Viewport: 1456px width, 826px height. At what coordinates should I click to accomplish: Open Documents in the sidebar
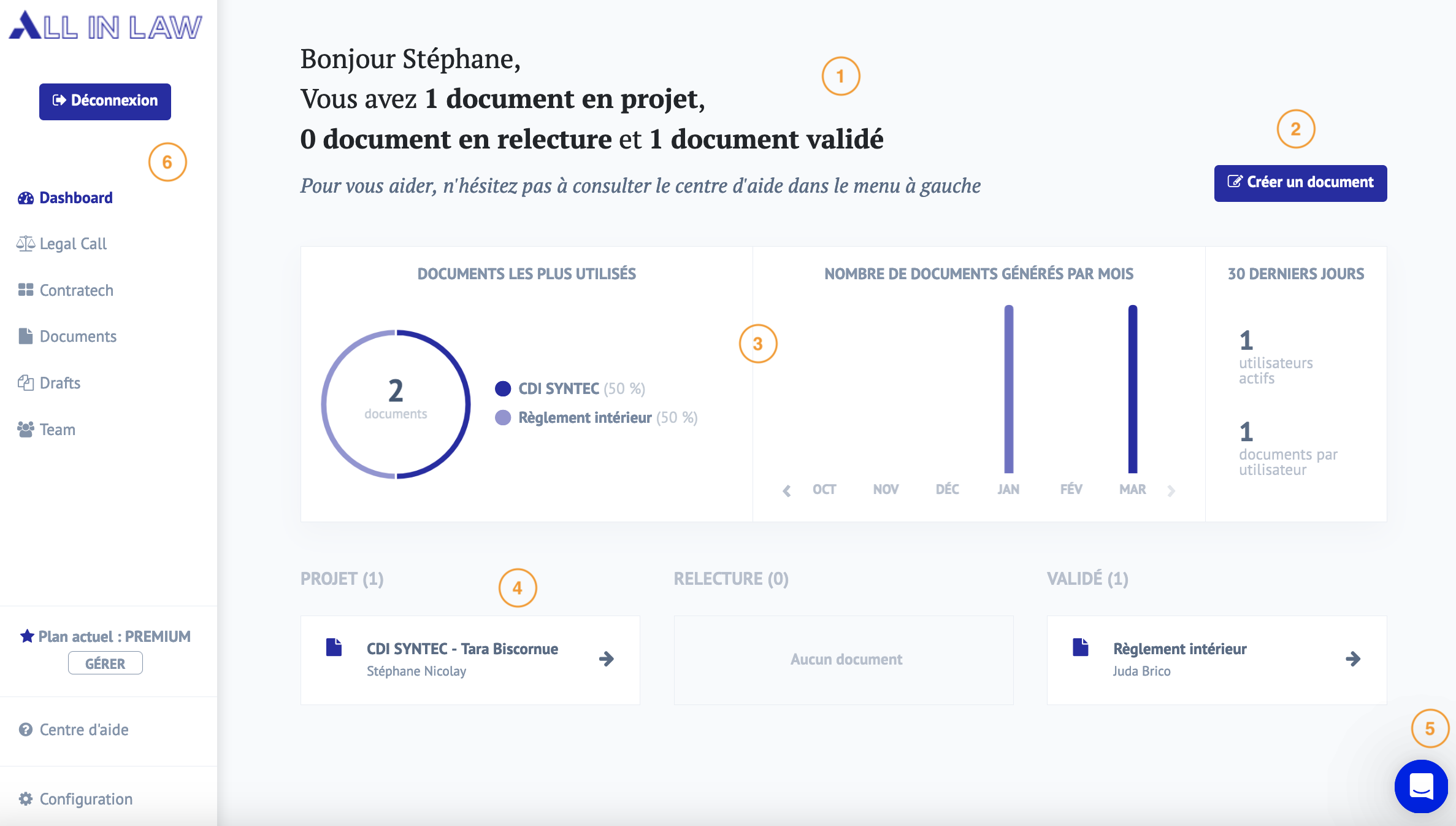(x=78, y=336)
